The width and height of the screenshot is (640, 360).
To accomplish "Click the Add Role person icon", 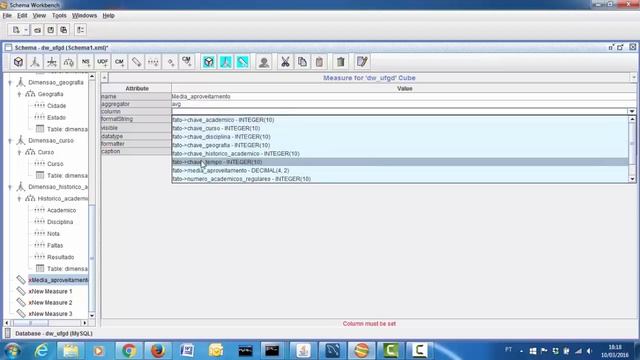I will pyautogui.click(x=264, y=62).
